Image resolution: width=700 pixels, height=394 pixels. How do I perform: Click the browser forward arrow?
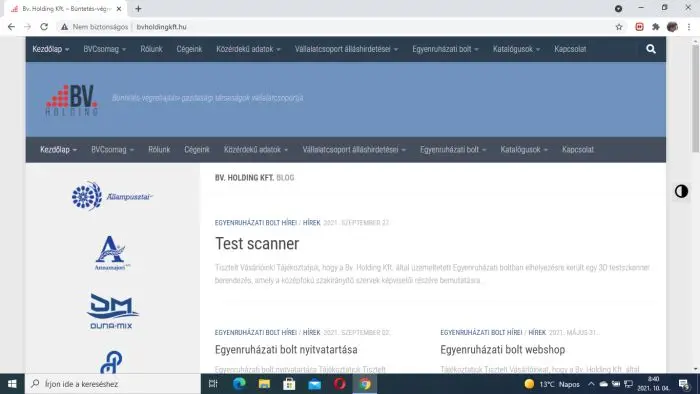tap(28, 27)
